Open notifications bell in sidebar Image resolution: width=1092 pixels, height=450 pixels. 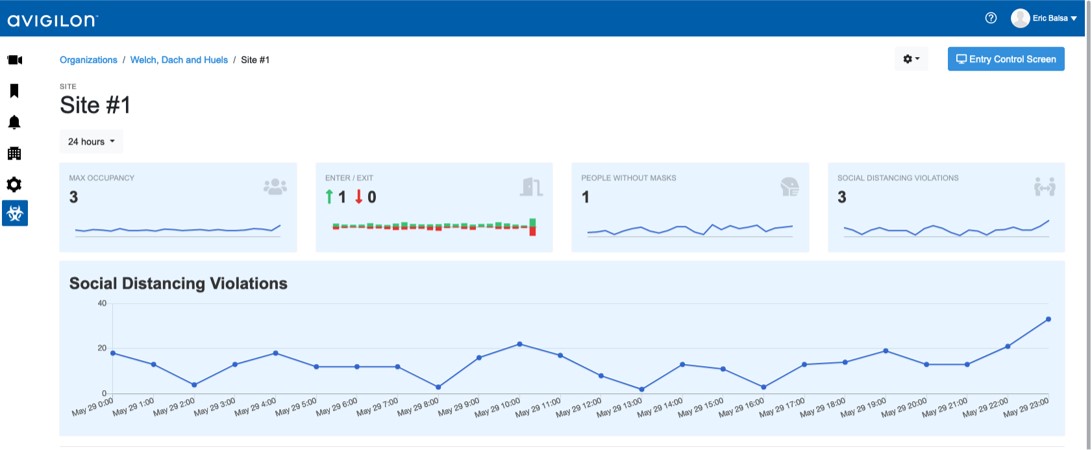pyautogui.click(x=14, y=122)
